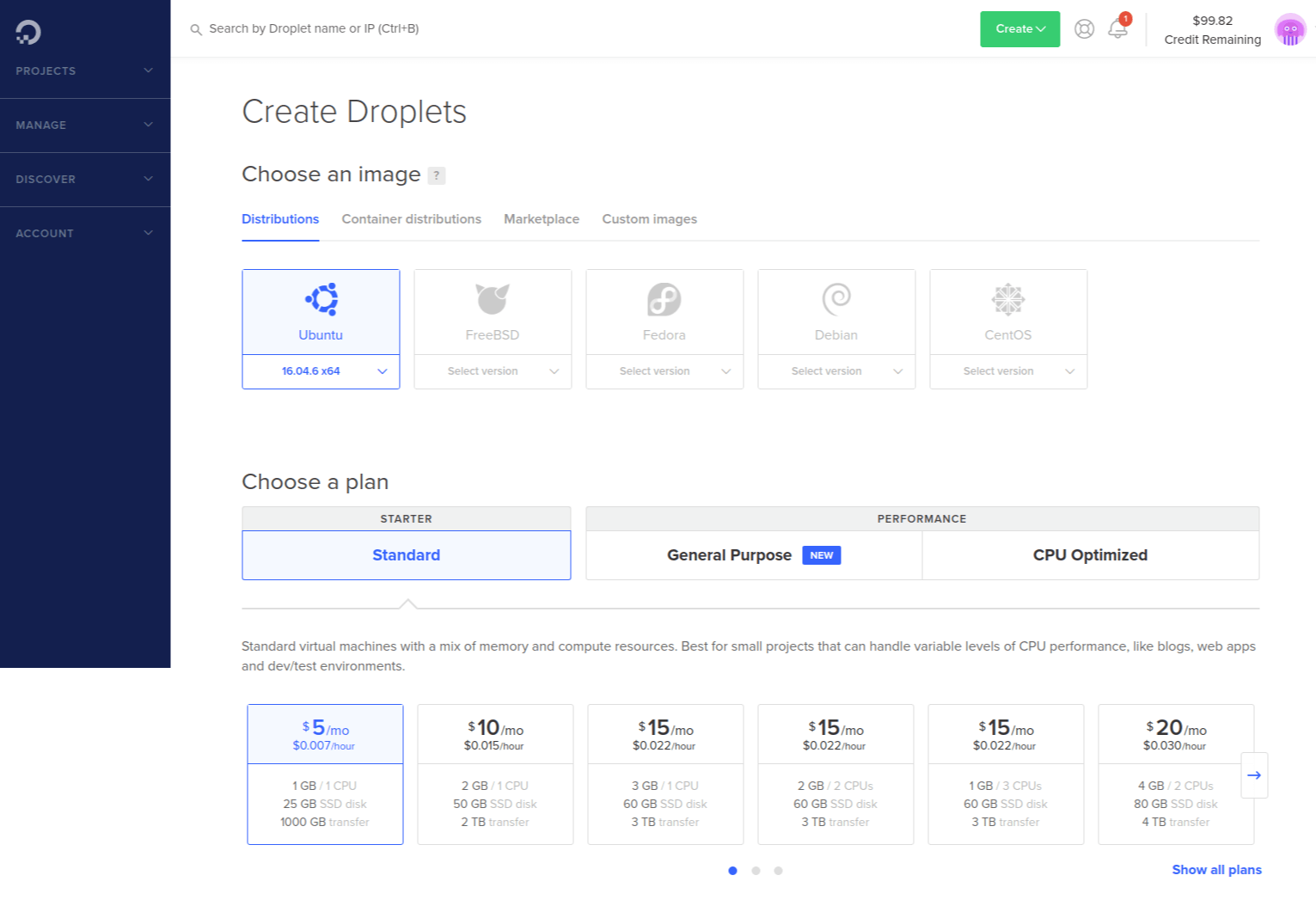Switch to the Container distributions tab

pyautogui.click(x=412, y=219)
